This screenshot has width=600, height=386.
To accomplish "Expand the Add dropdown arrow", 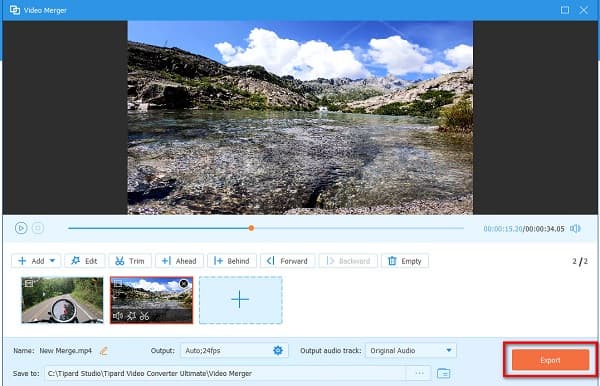I will 53,261.
